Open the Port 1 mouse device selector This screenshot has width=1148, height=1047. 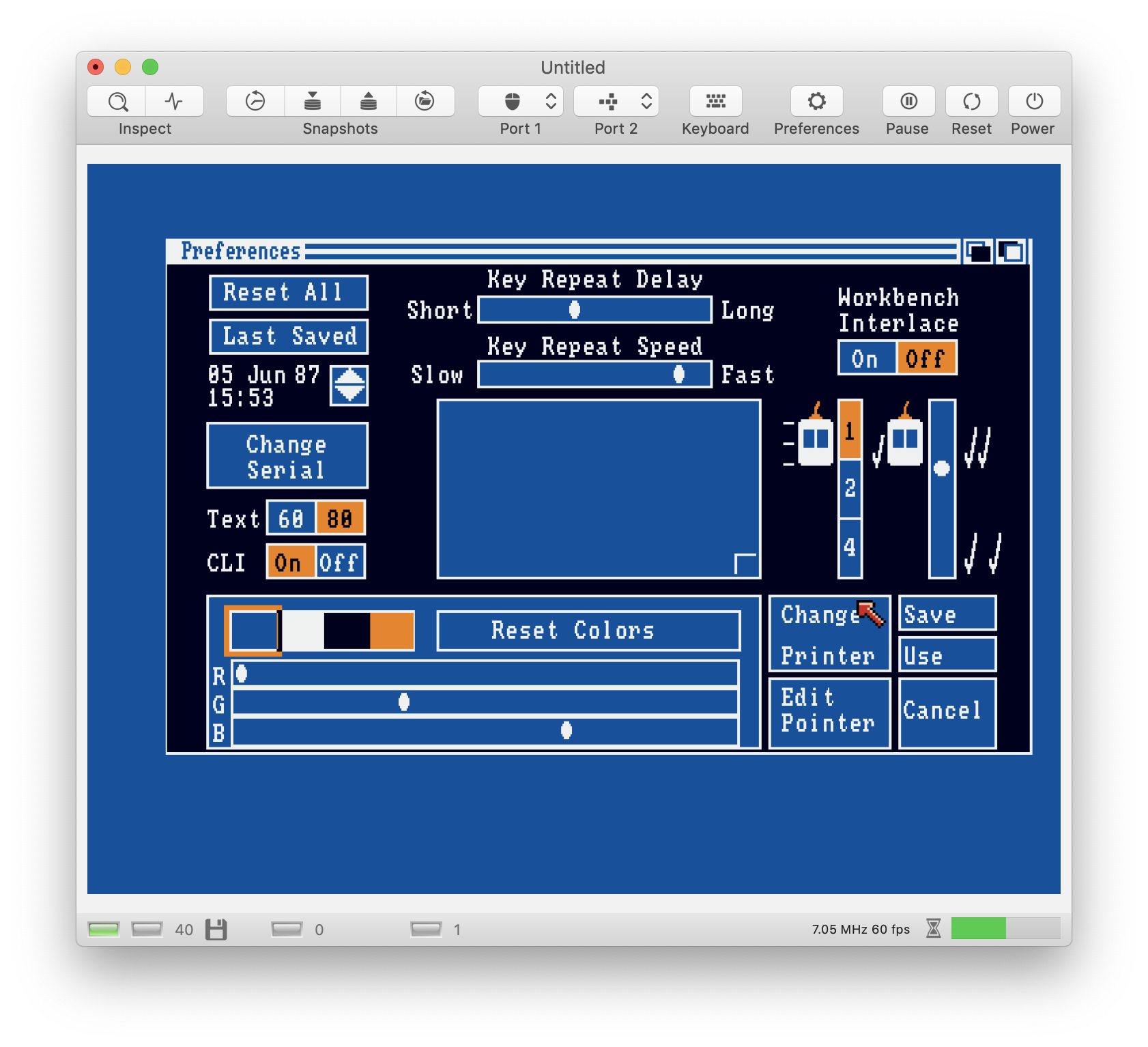coord(521,102)
